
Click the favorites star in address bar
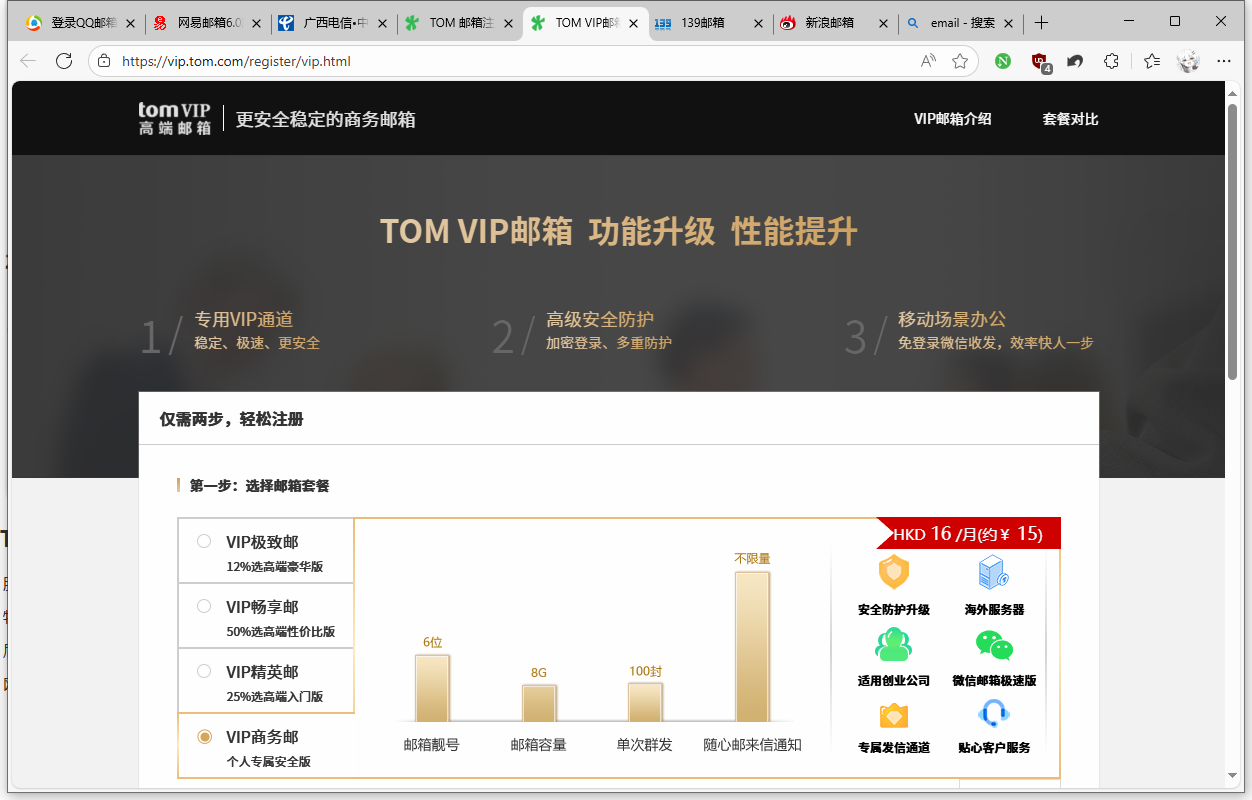click(960, 61)
